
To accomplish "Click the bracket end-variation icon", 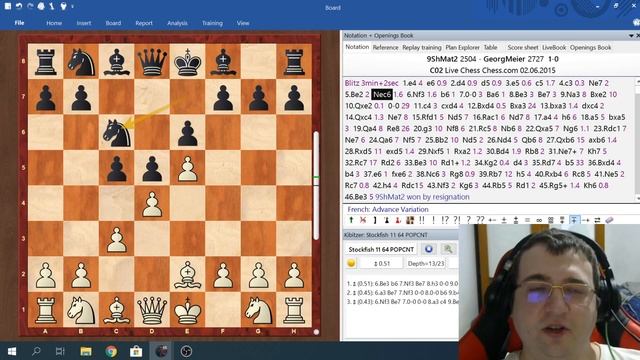I will 375,220.
